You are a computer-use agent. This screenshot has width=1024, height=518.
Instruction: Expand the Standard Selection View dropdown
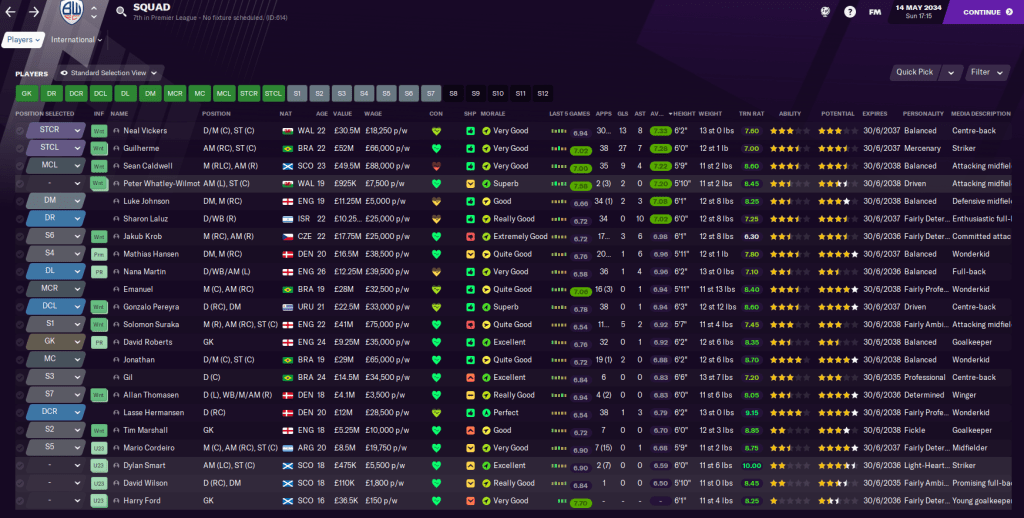point(110,73)
